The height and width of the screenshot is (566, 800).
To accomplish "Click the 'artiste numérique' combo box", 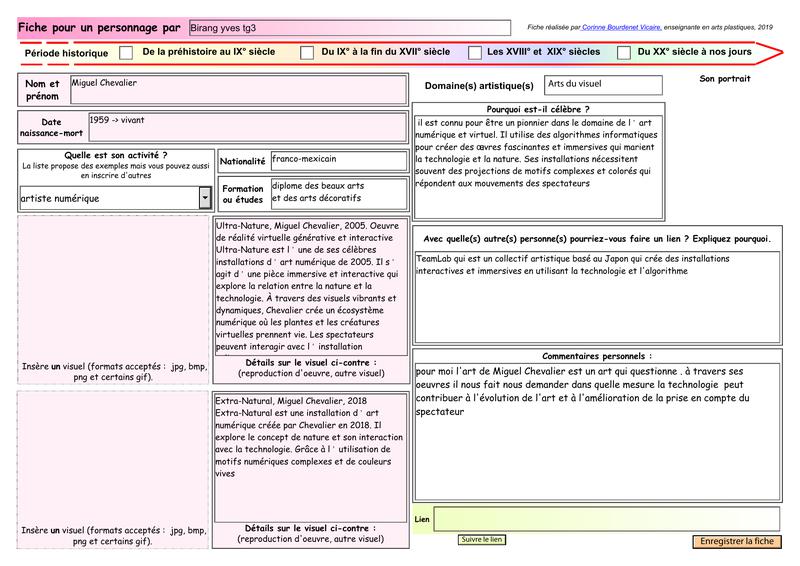I will pos(108,198).
